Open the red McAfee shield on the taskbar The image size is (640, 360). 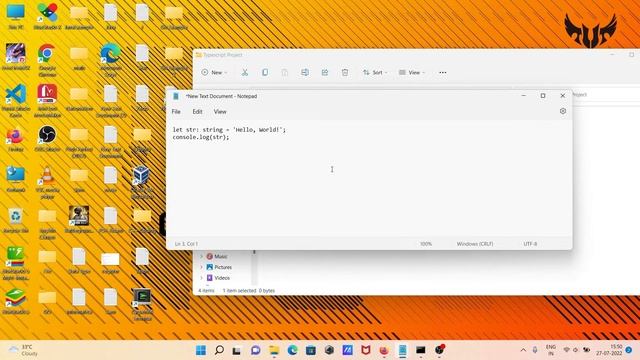point(365,350)
